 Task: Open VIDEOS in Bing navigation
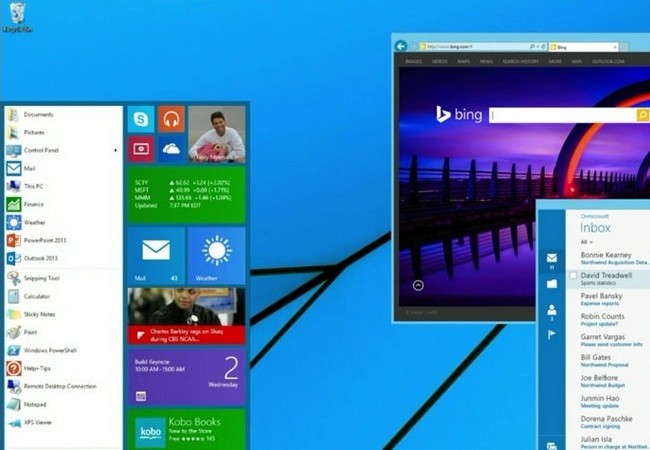point(439,61)
